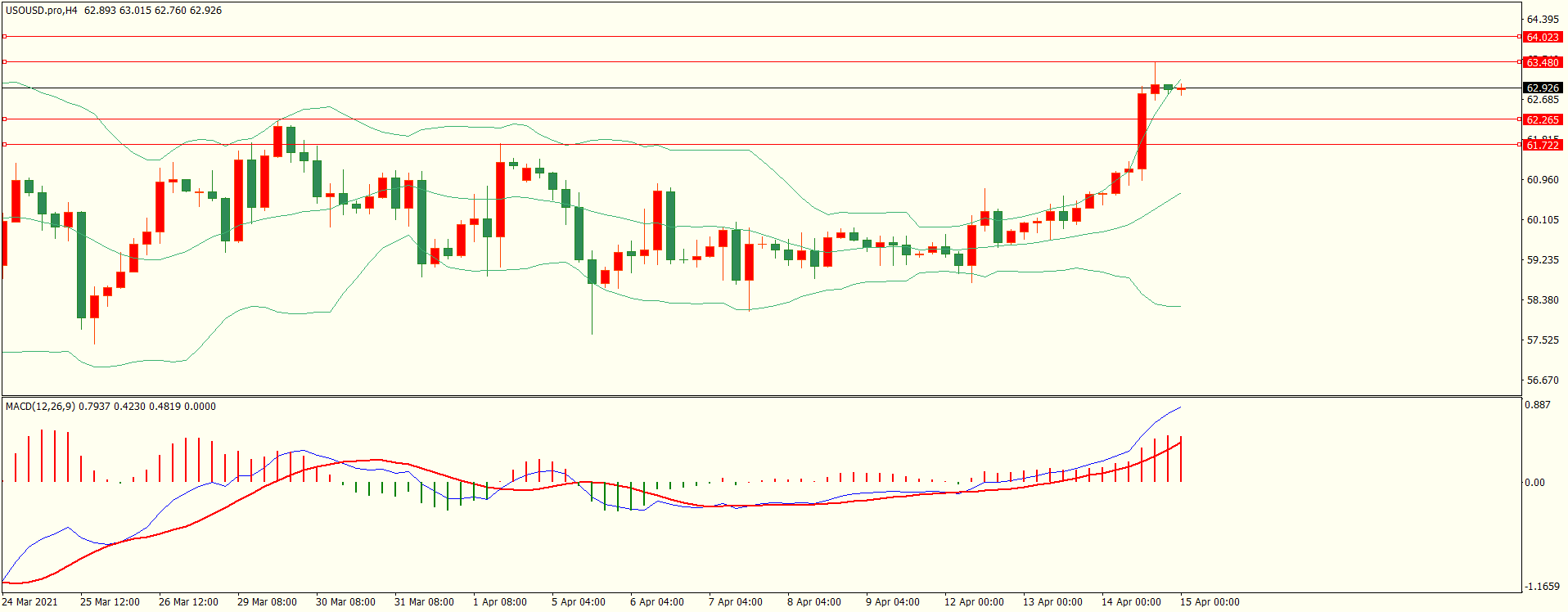Click left handle of 62.265 horizontal line
This screenshot has height=612, width=1568.
[5, 119]
